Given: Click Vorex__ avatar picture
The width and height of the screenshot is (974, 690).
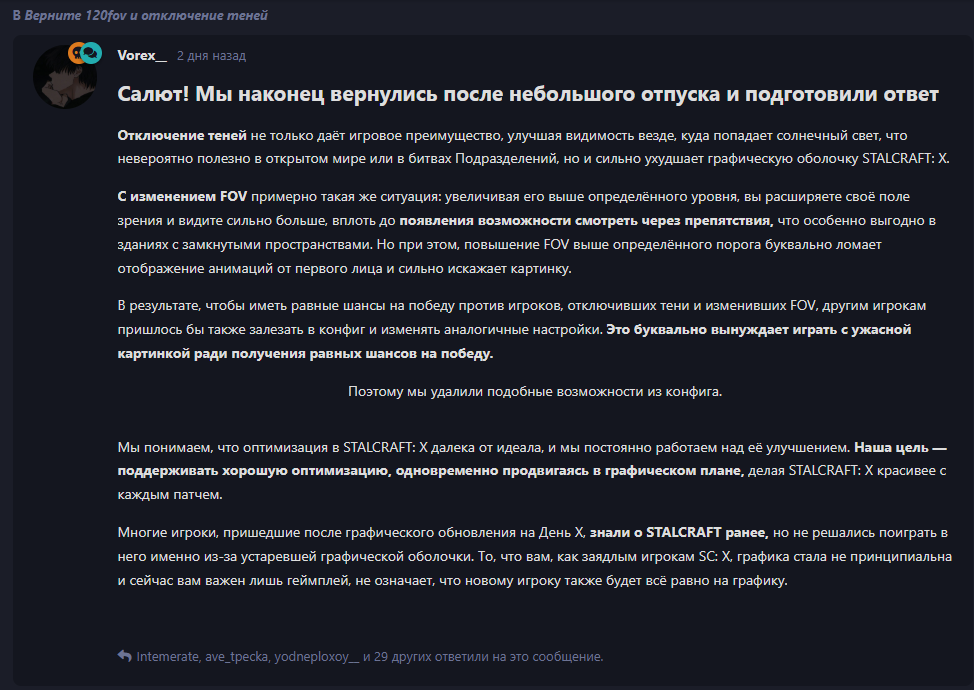Looking at the screenshot, I should tap(65, 77).
